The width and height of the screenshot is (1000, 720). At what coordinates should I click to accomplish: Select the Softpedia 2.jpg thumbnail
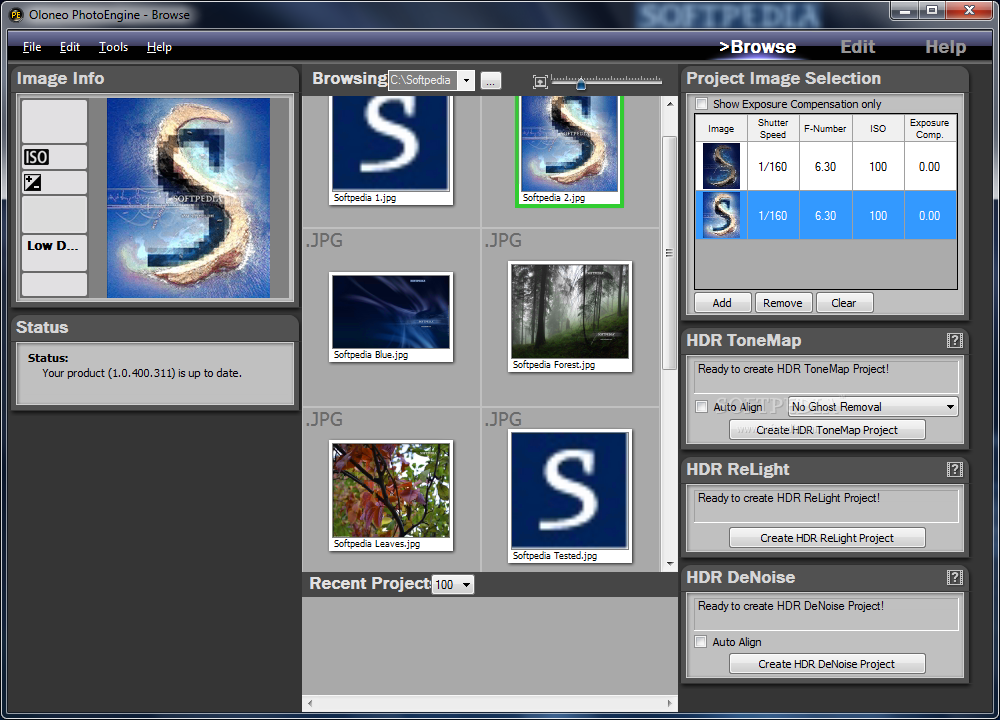pyautogui.click(x=570, y=150)
